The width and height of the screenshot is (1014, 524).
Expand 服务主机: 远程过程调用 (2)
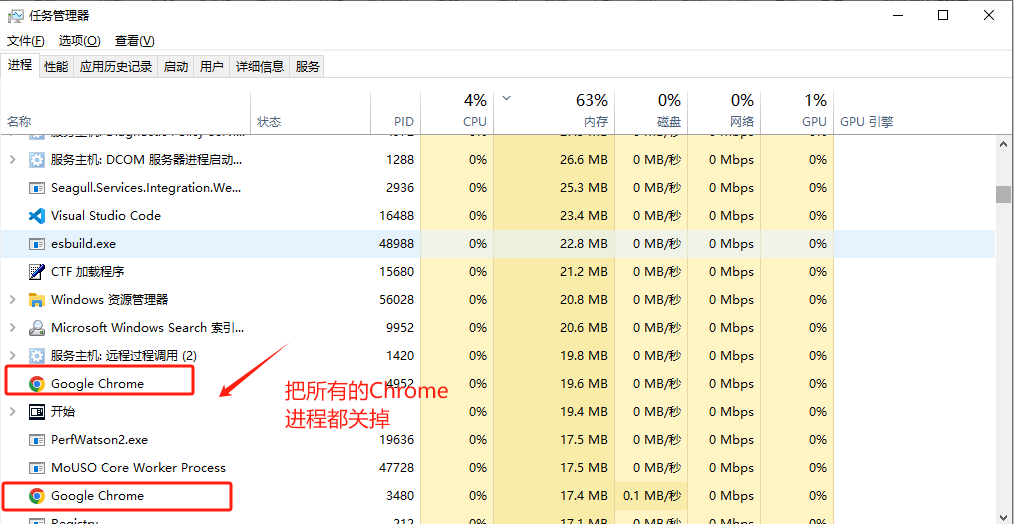(x=12, y=356)
